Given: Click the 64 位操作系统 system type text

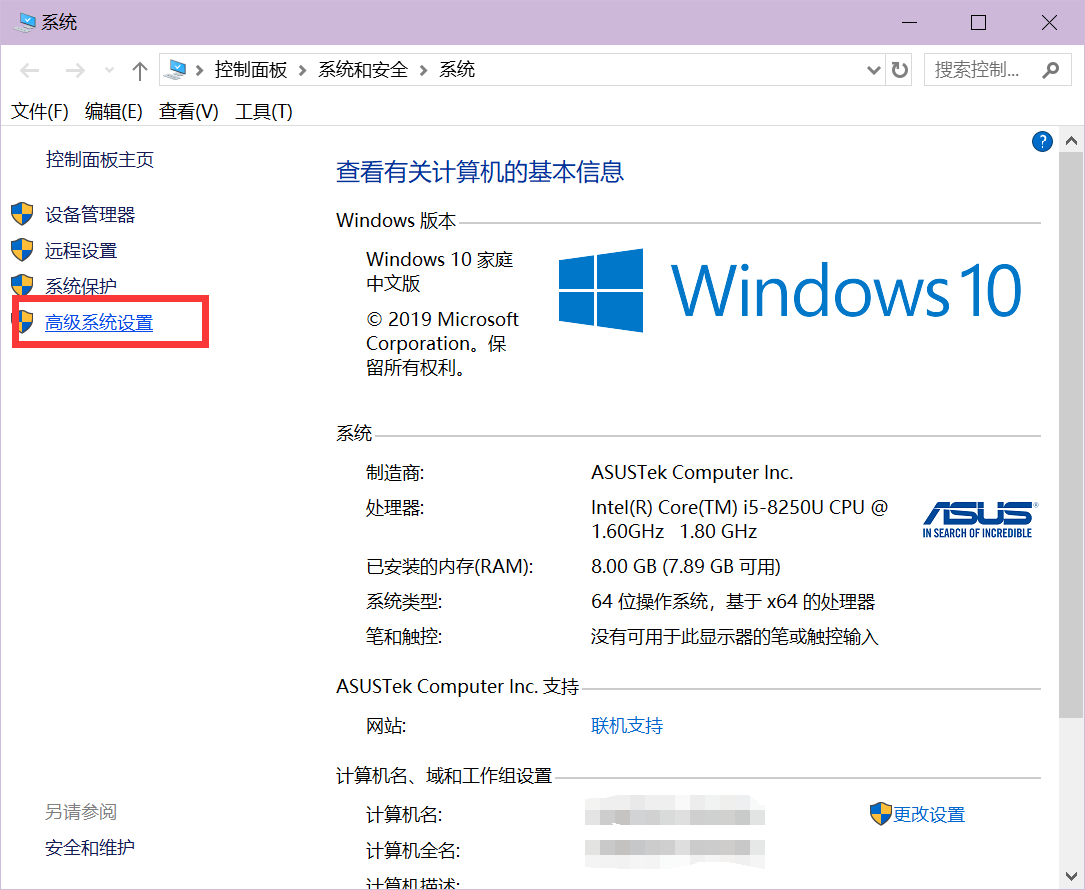Looking at the screenshot, I should [733, 601].
